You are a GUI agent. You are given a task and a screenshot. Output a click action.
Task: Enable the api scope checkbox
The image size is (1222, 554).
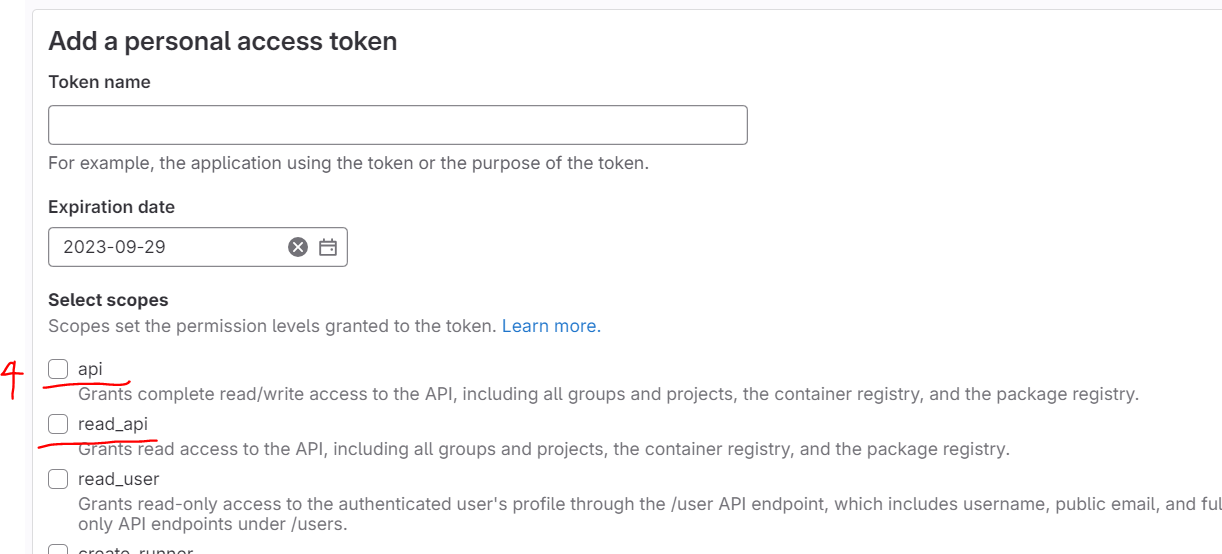[x=58, y=370]
